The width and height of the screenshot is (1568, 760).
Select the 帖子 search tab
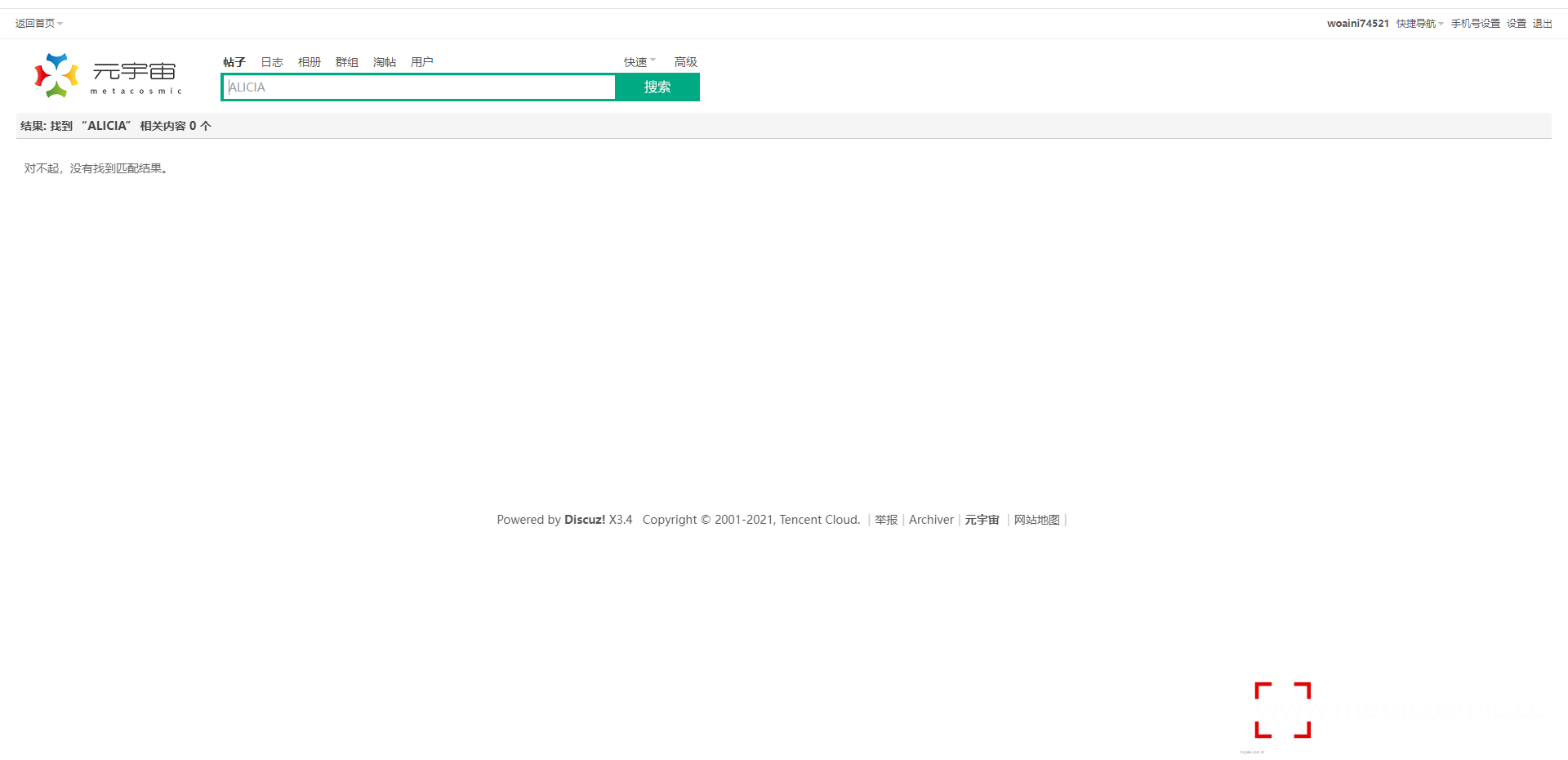pos(234,62)
